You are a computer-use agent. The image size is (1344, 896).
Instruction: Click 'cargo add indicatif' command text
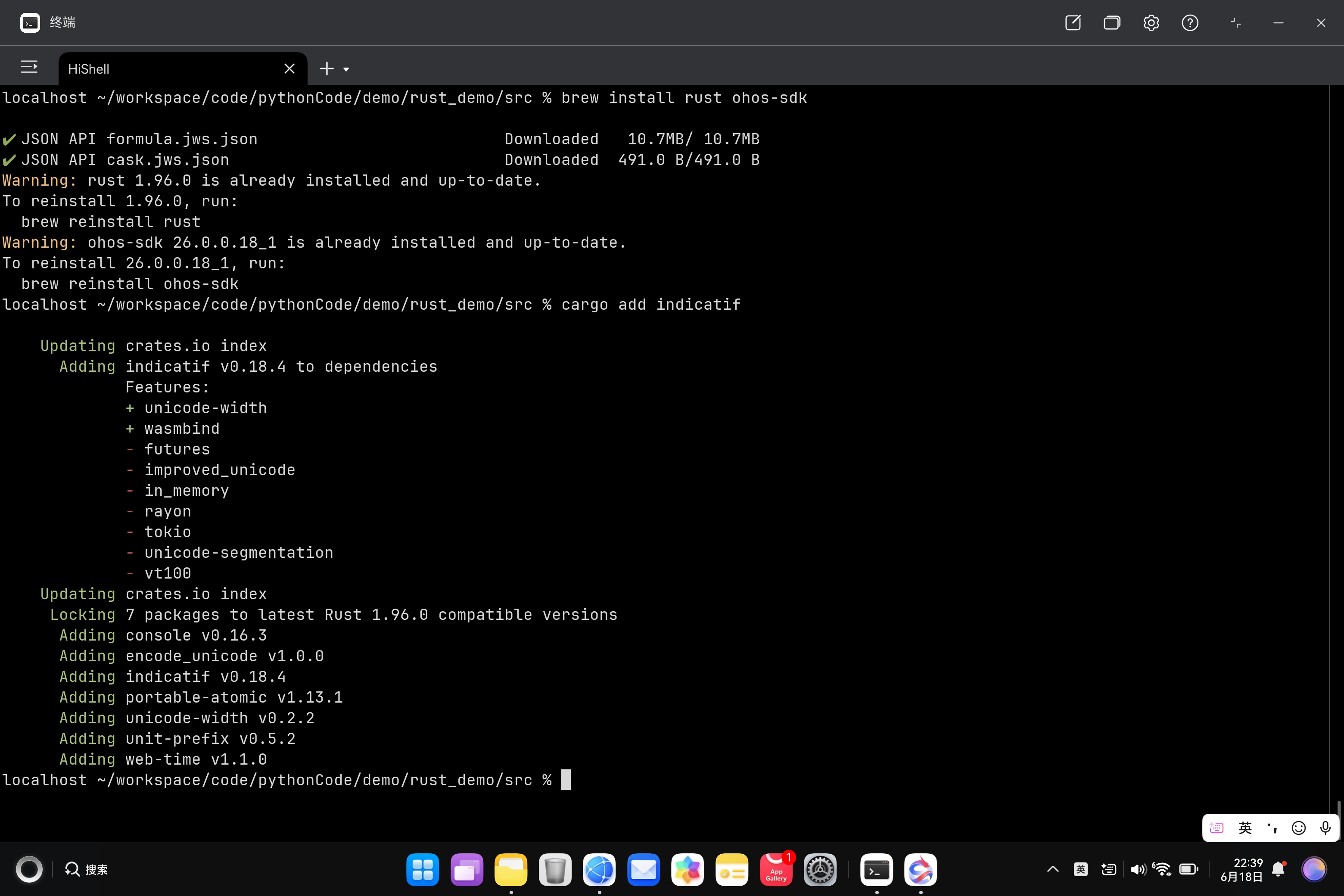(x=651, y=304)
